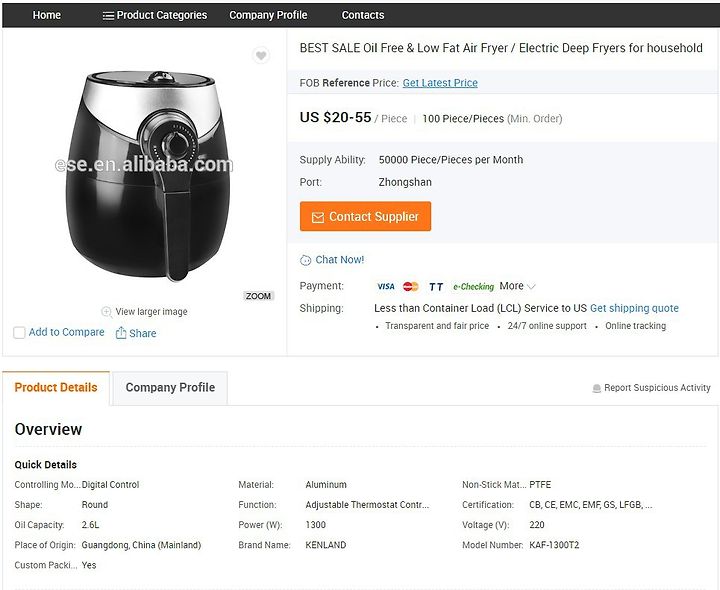Viewport: 720px width, 590px height.
Task: Click the magnifier icon beside View larger image
Action: click(x=107, y=312)
